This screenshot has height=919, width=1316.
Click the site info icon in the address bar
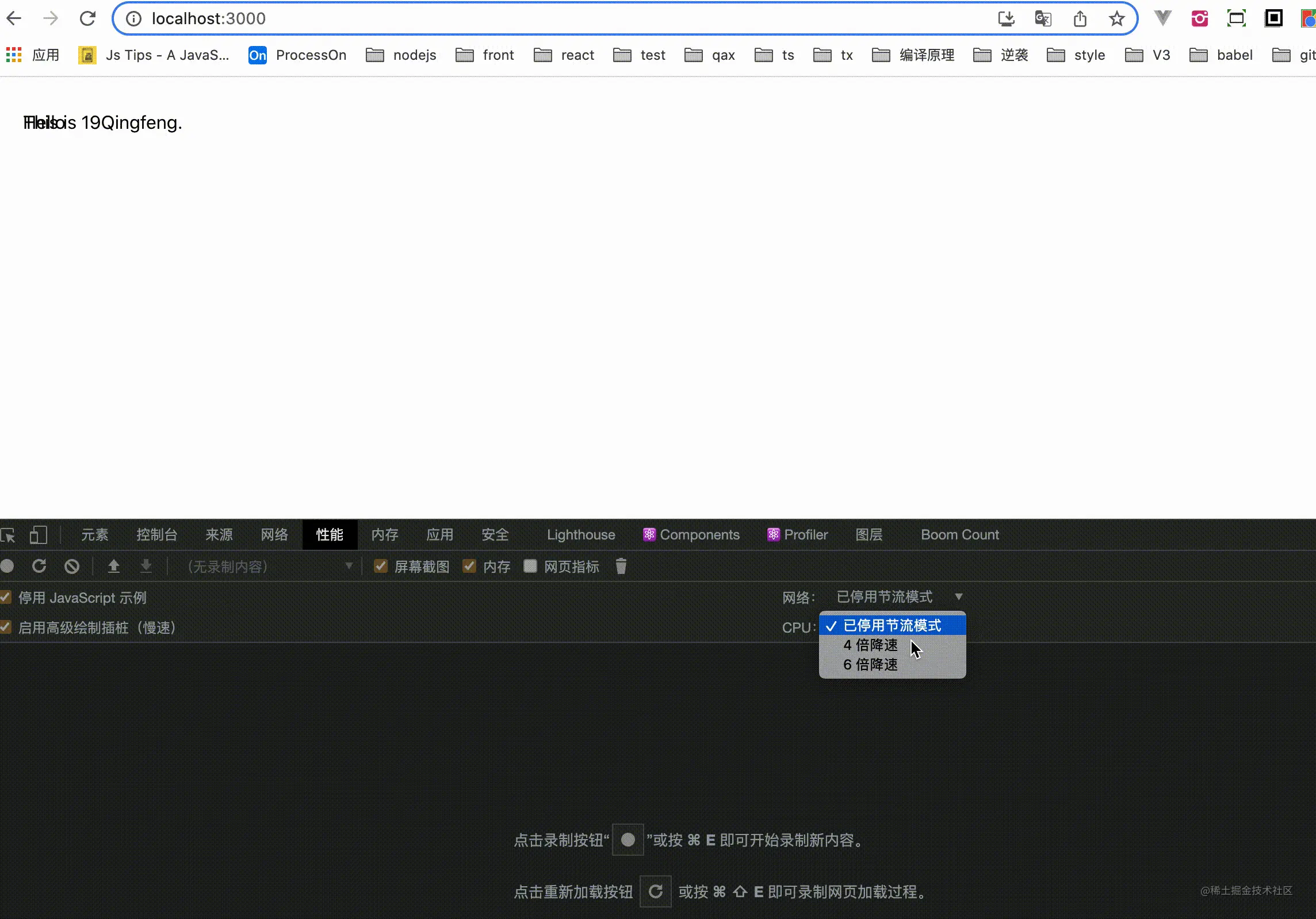[x=133, y=19]
